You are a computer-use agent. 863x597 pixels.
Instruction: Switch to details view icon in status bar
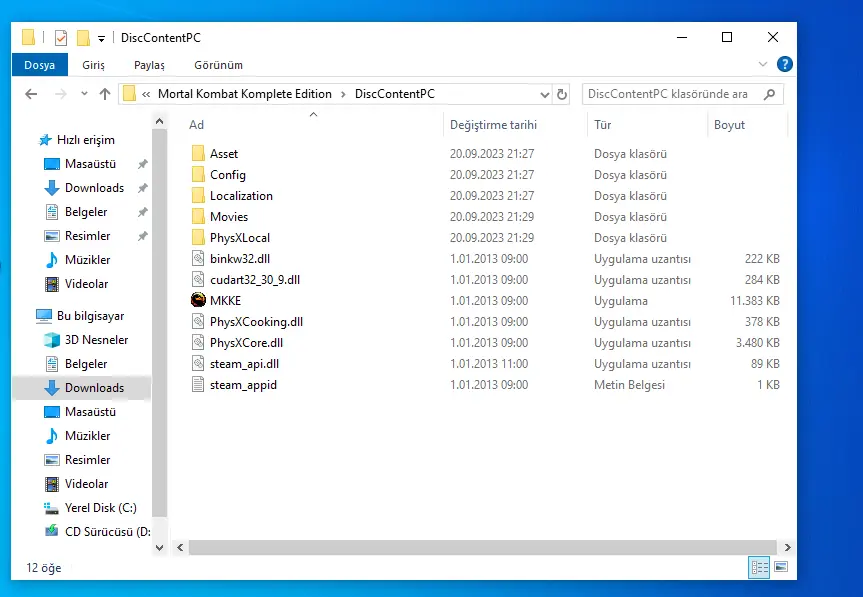pos(760,567)
